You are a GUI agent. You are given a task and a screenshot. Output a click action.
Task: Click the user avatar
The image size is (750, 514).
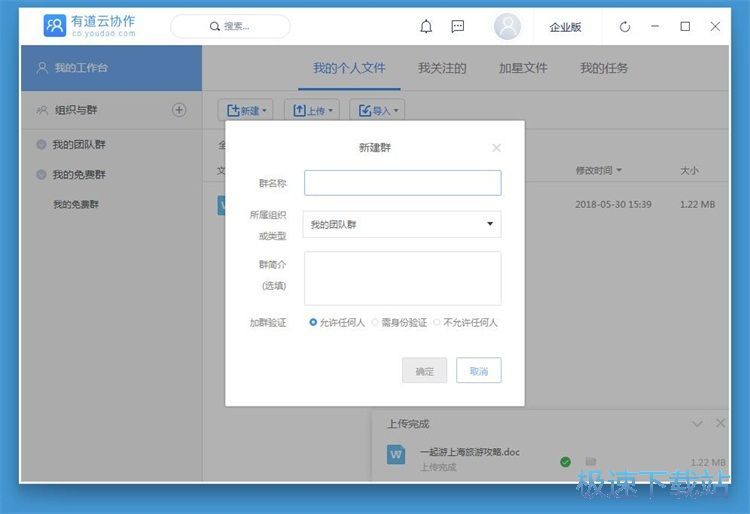point(507,26)
